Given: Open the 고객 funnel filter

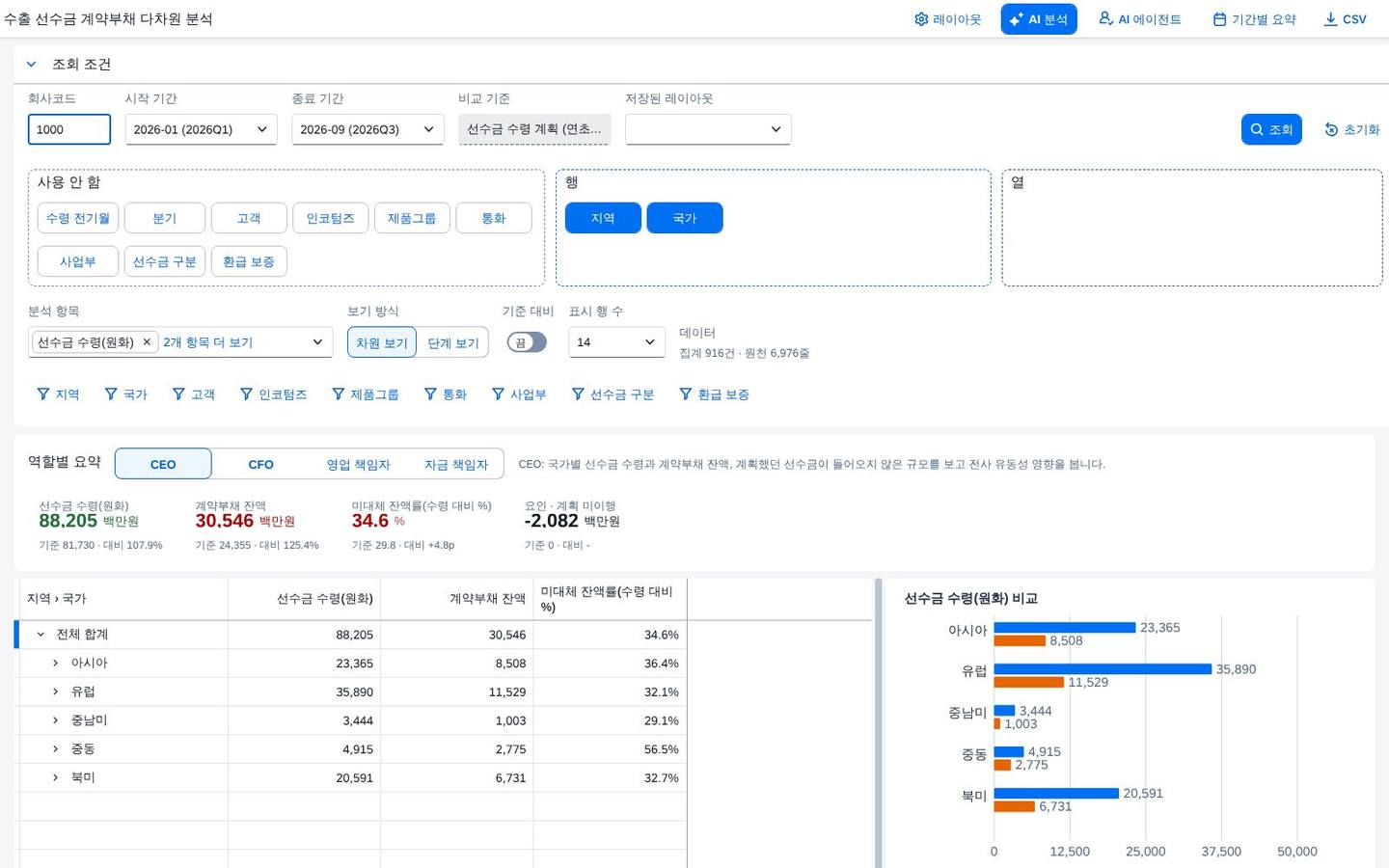Looking at the screenshot, I should coord(194,394).
